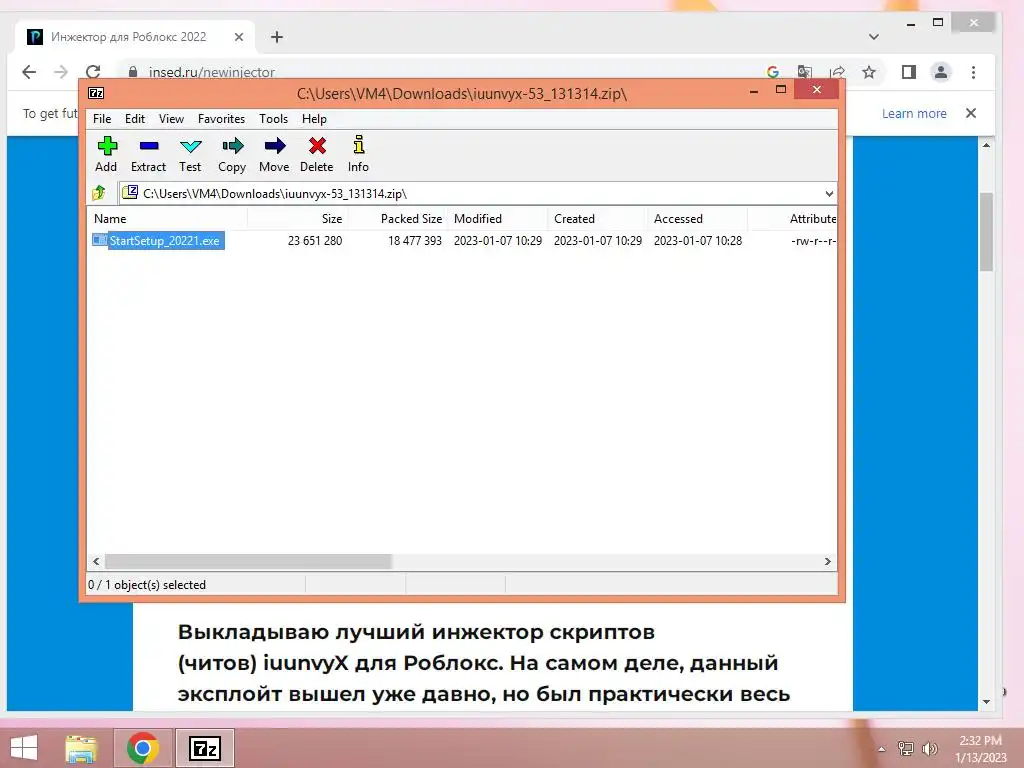Open Chrome three-dot menu
The image size is (1024, 768).
973,72
